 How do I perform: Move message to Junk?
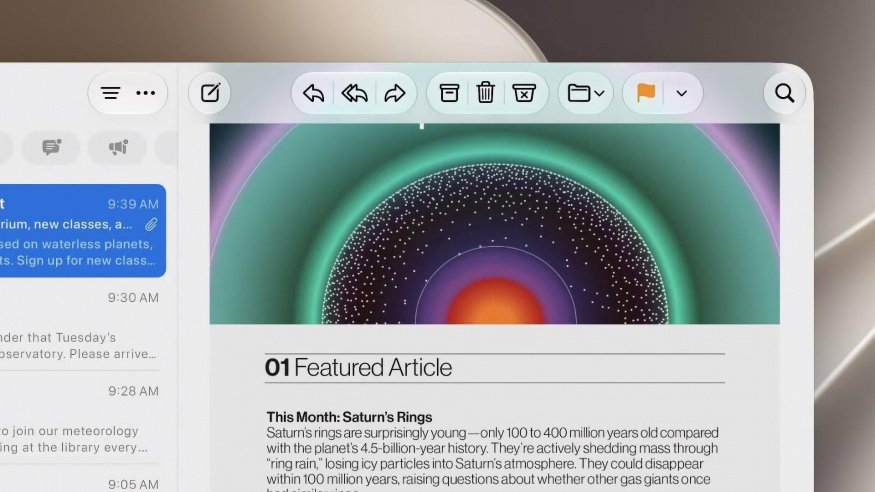523,93
